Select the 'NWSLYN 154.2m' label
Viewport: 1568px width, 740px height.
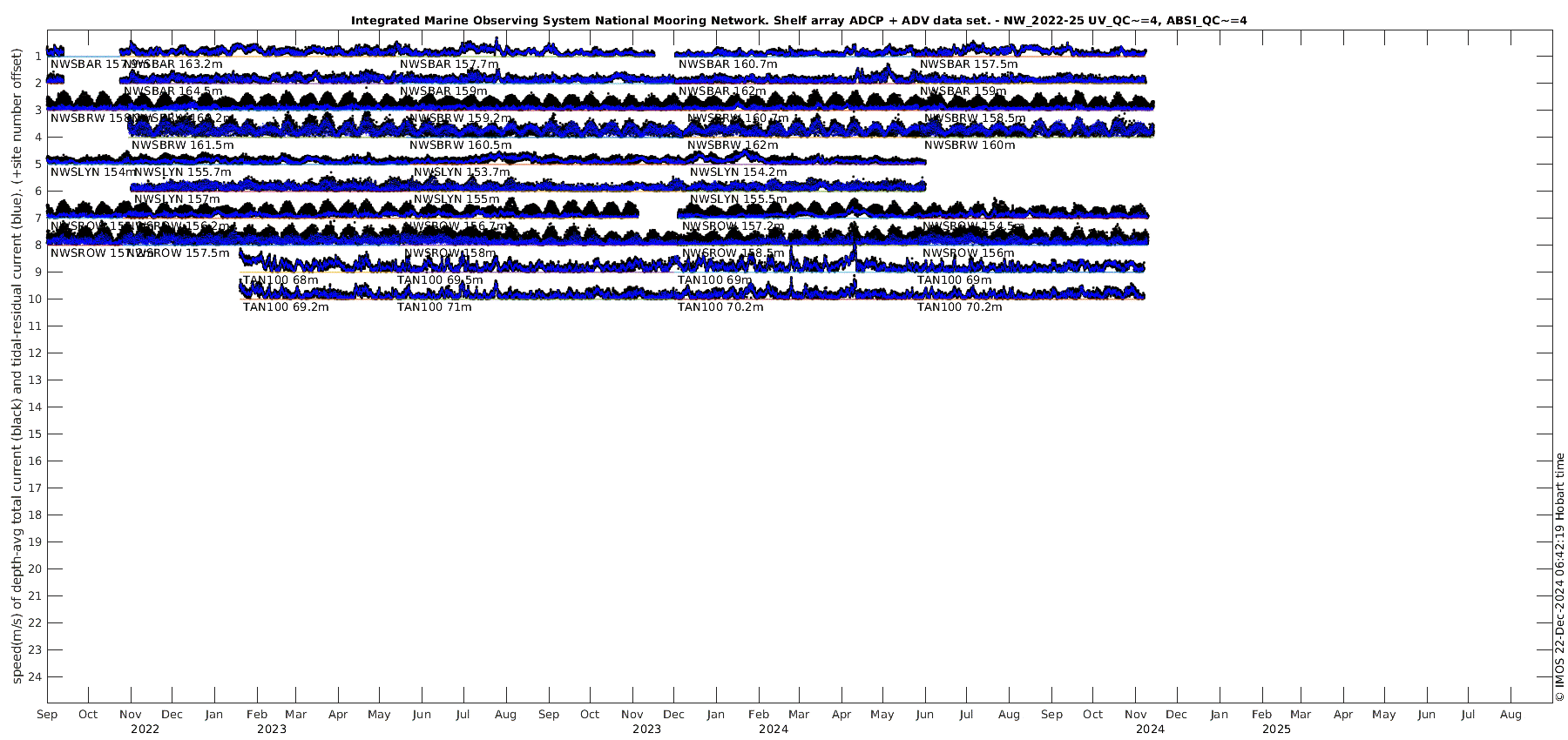[x=739, y=172]
